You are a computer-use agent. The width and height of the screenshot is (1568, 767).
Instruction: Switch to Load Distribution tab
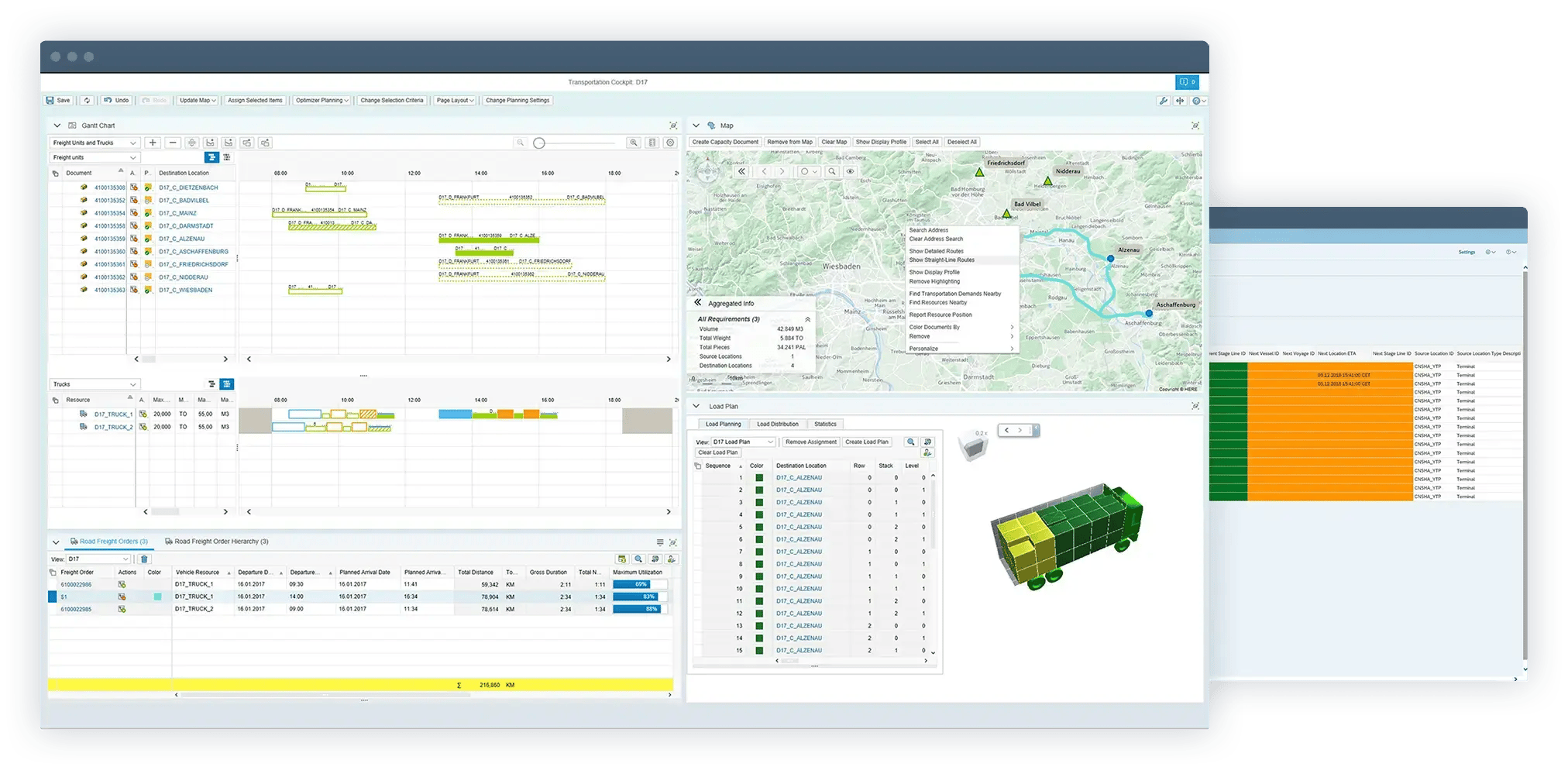click(x=777, y=425)
